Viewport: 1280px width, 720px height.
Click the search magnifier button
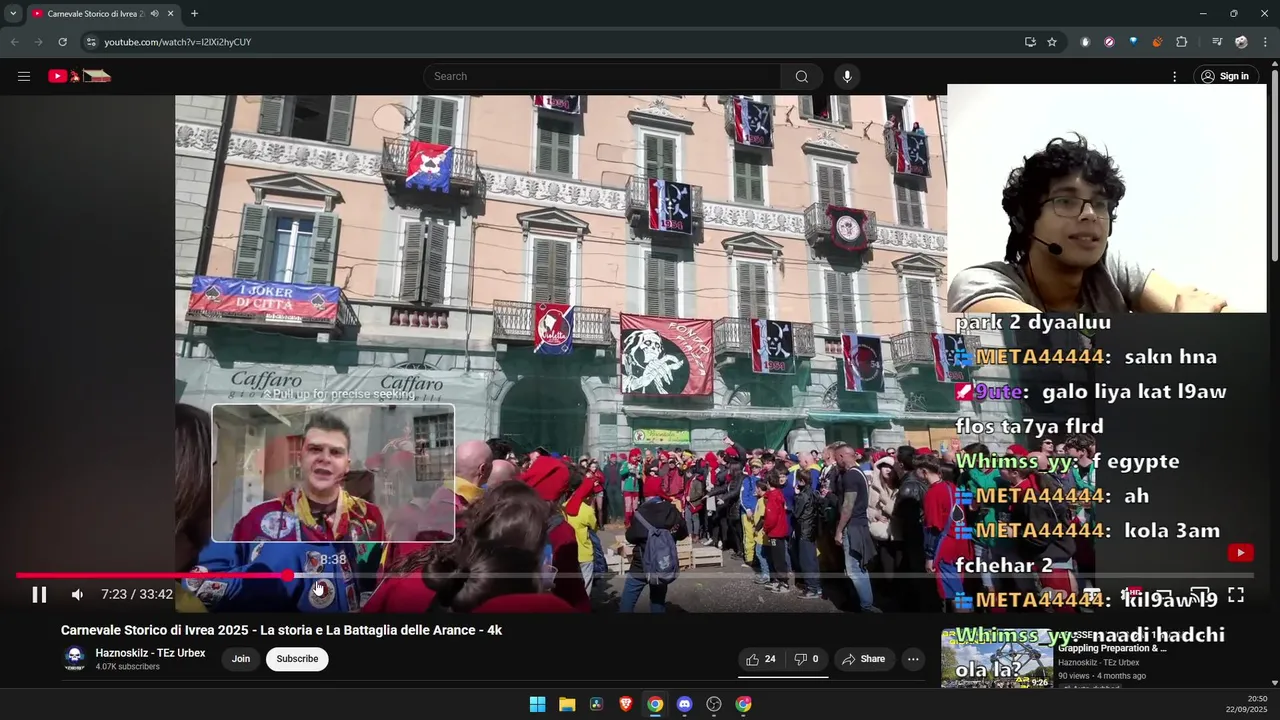(x=801, y=76)
